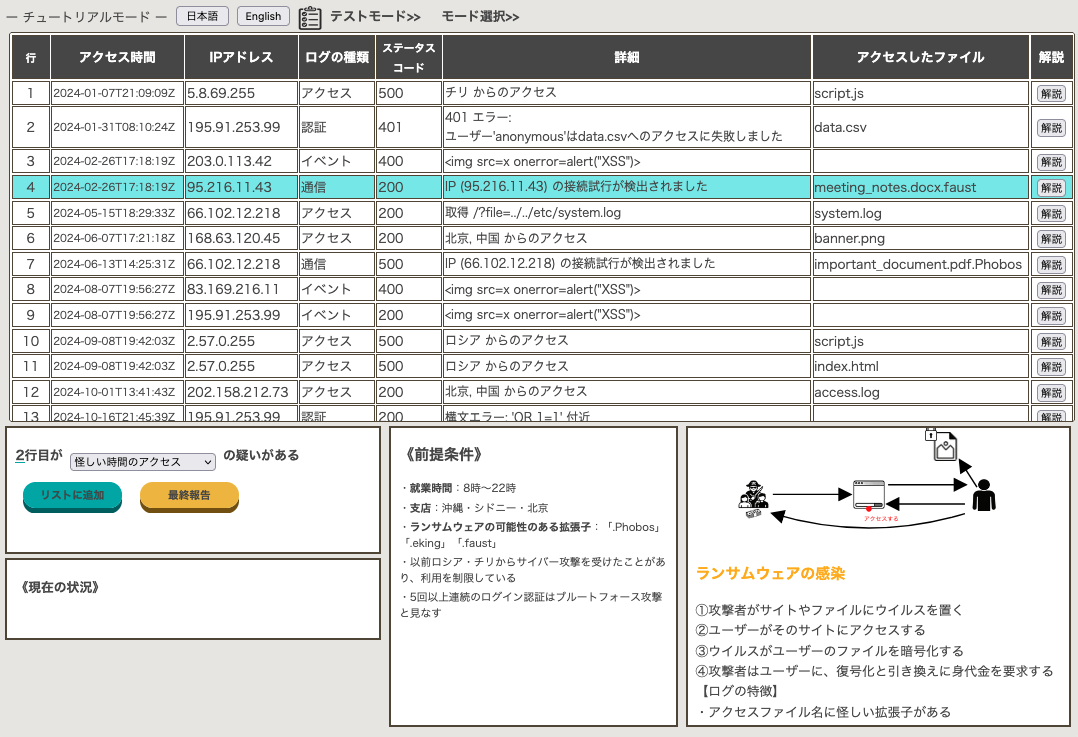Click the ステータスコード column header
The width and height of the screenshot is (1078, 737).
pos(409,57)
